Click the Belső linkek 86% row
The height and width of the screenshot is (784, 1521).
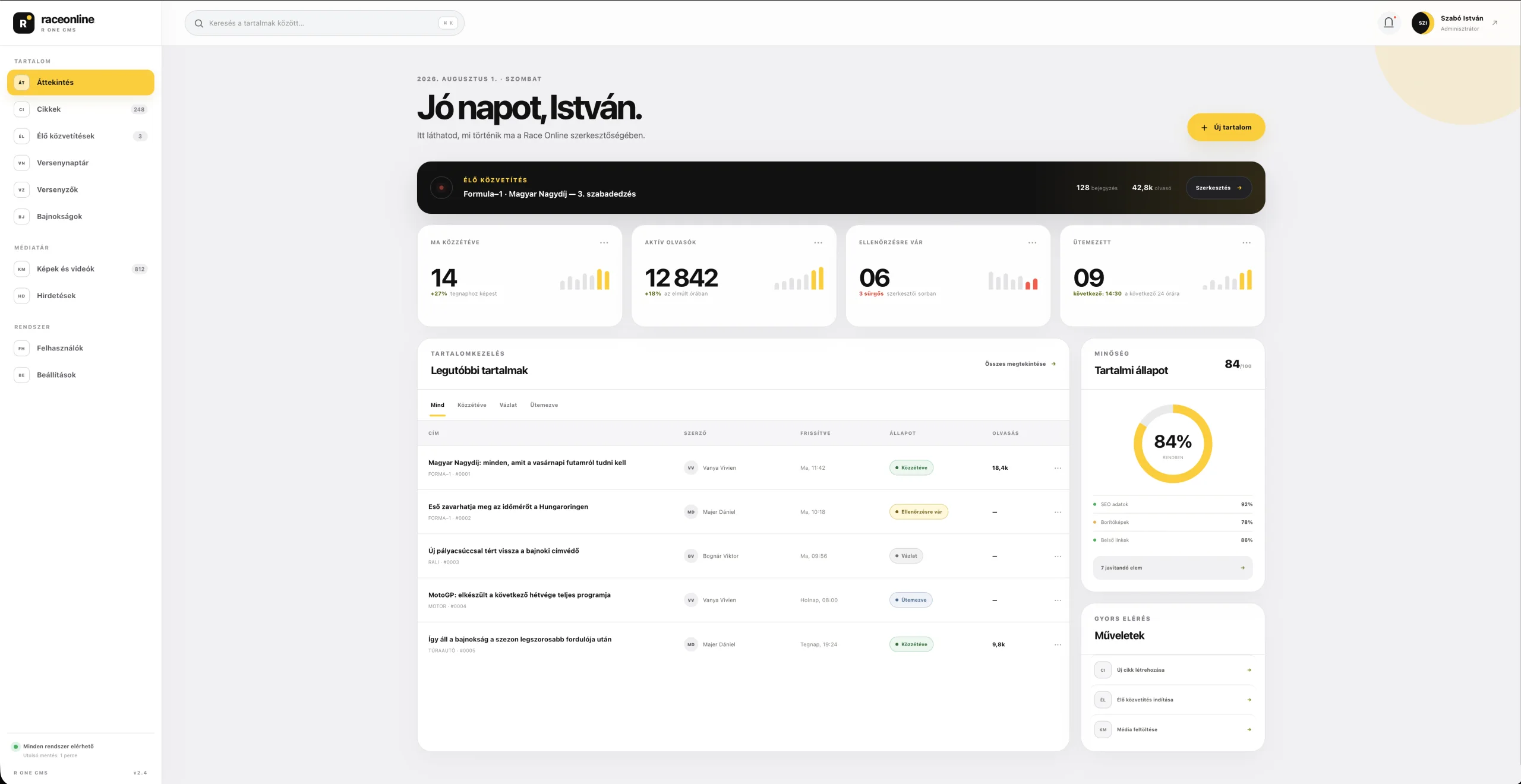coord(1173,540)
